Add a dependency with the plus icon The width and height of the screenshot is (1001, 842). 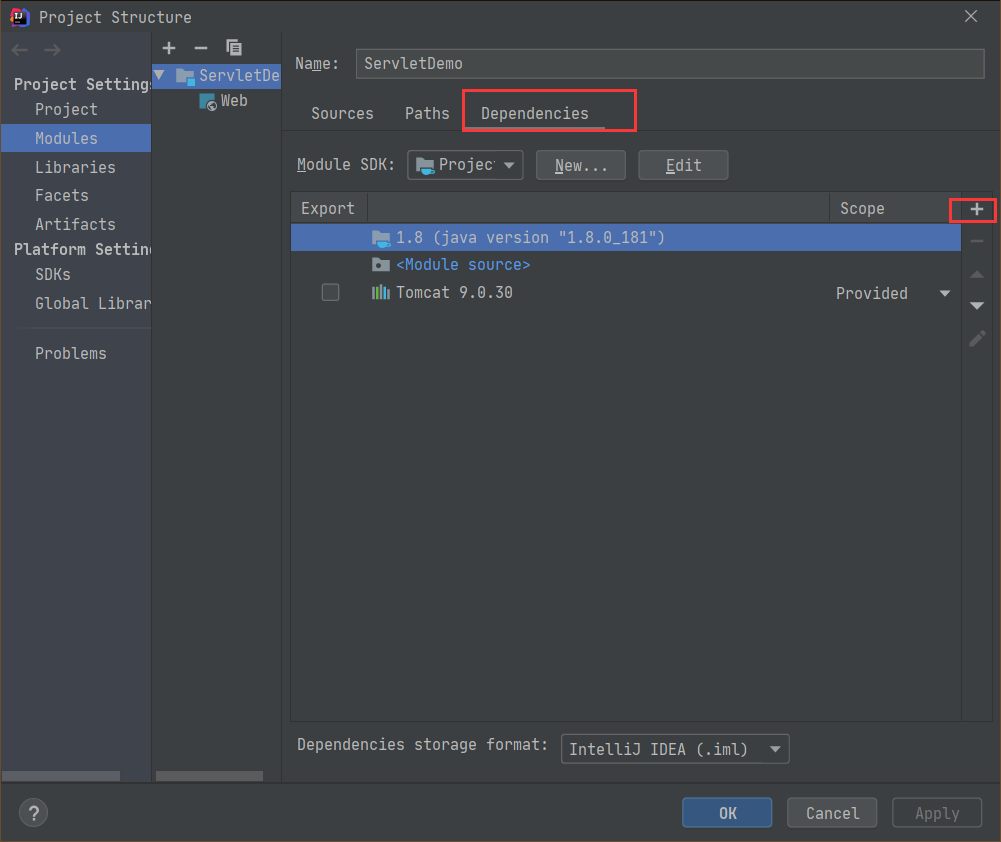click(977, 209)
